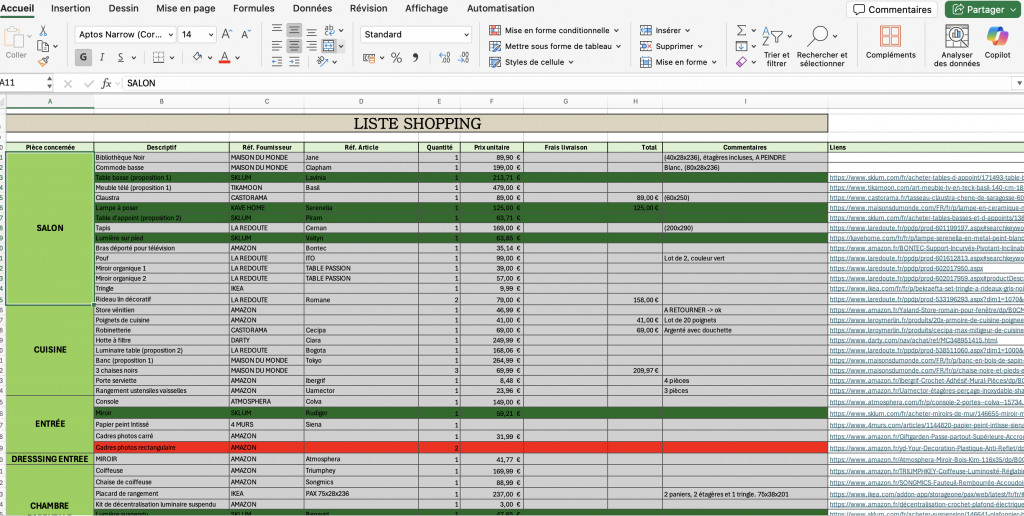1024x516 pixels.
Task: Click the format painter brush icon
Action: [x=42, y=61]
